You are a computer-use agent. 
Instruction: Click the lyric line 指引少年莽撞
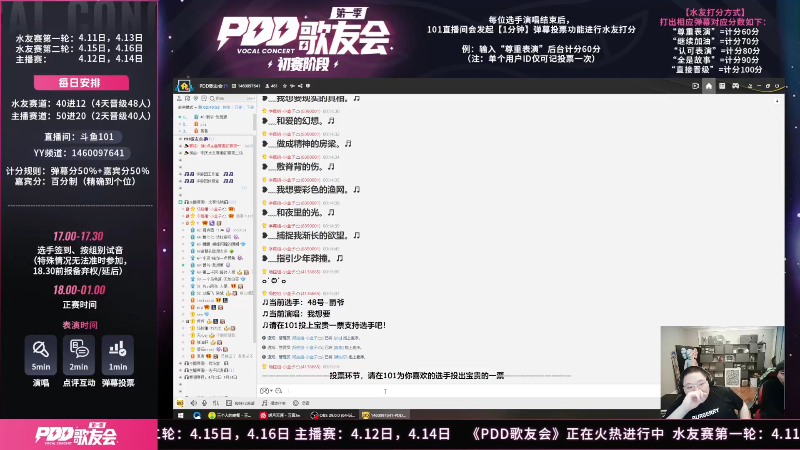tap(303, 258)
